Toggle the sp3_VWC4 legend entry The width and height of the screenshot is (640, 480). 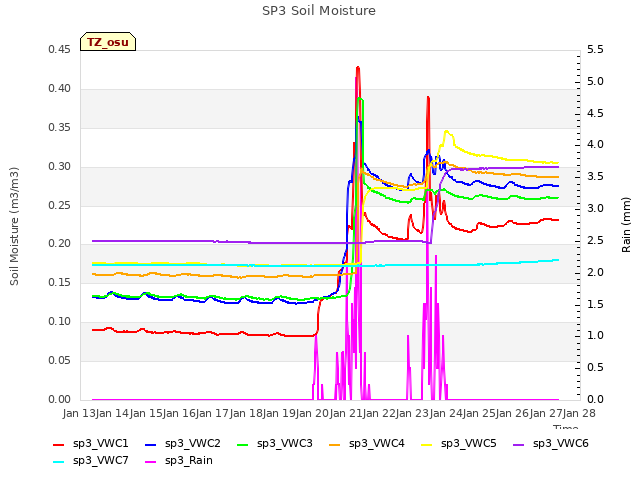pyautogui.click(x=367, y=443)
